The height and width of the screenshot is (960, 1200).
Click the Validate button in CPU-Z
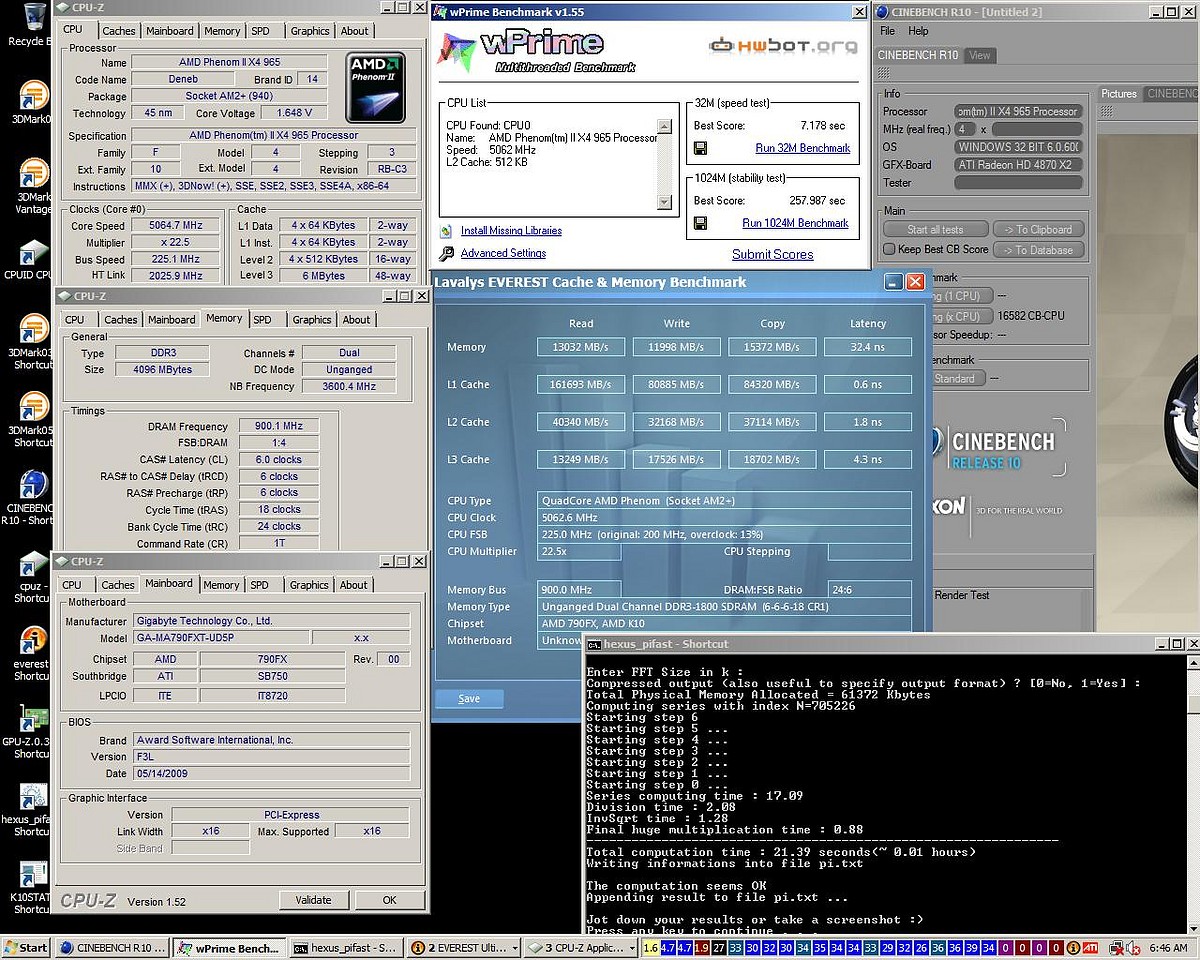[313, 900]
